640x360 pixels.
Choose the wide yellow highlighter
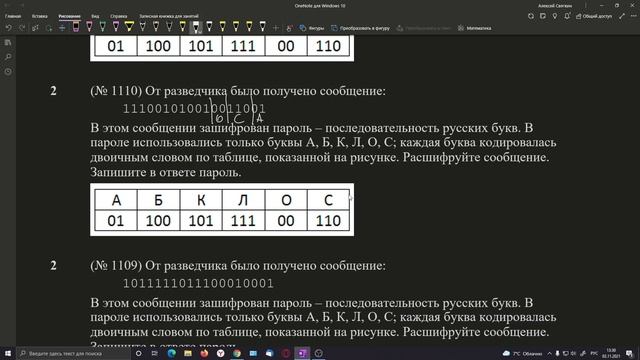(x=129, y=27)
